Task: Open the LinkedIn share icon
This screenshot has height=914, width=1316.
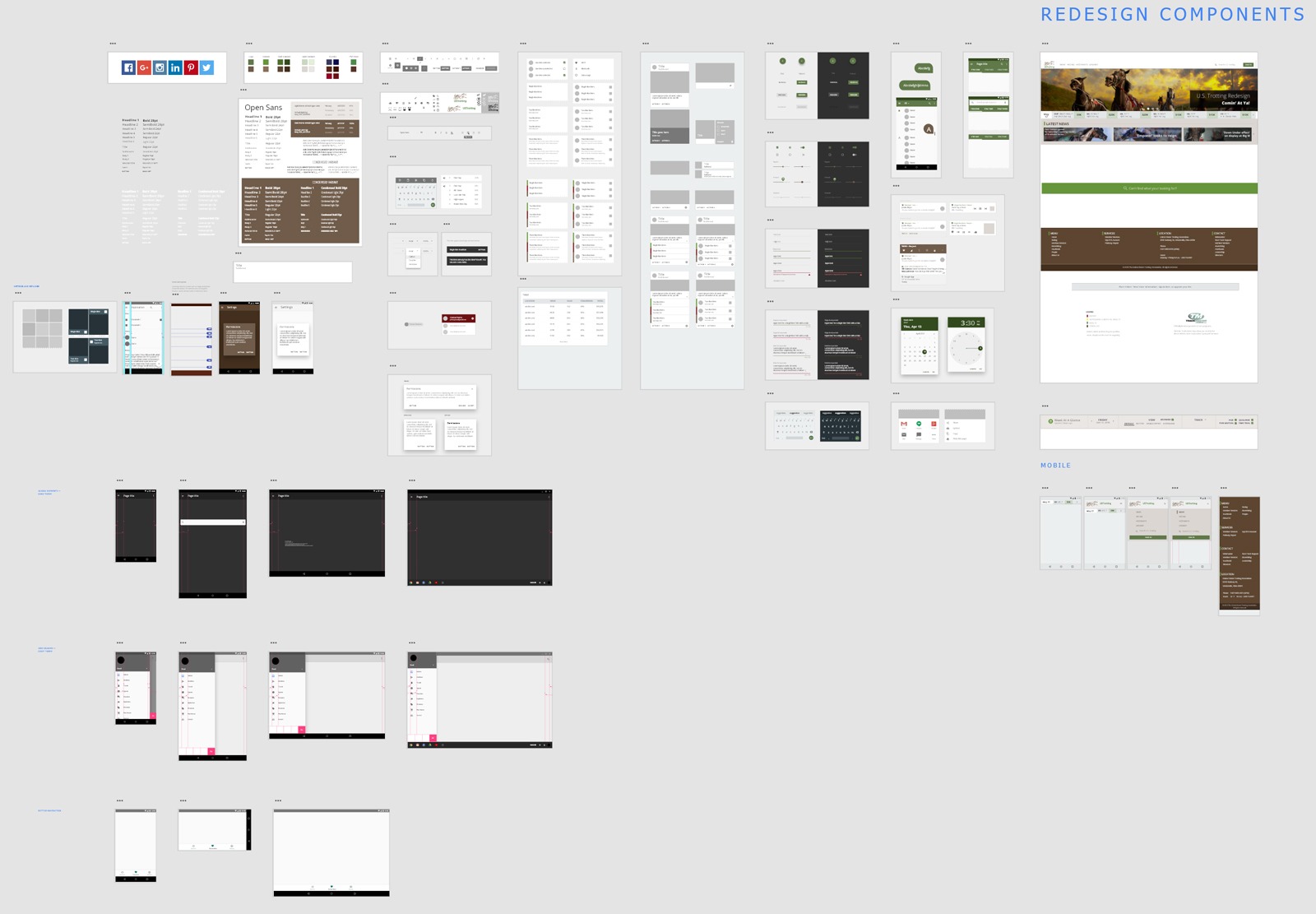Action: [x=175, y=67]
